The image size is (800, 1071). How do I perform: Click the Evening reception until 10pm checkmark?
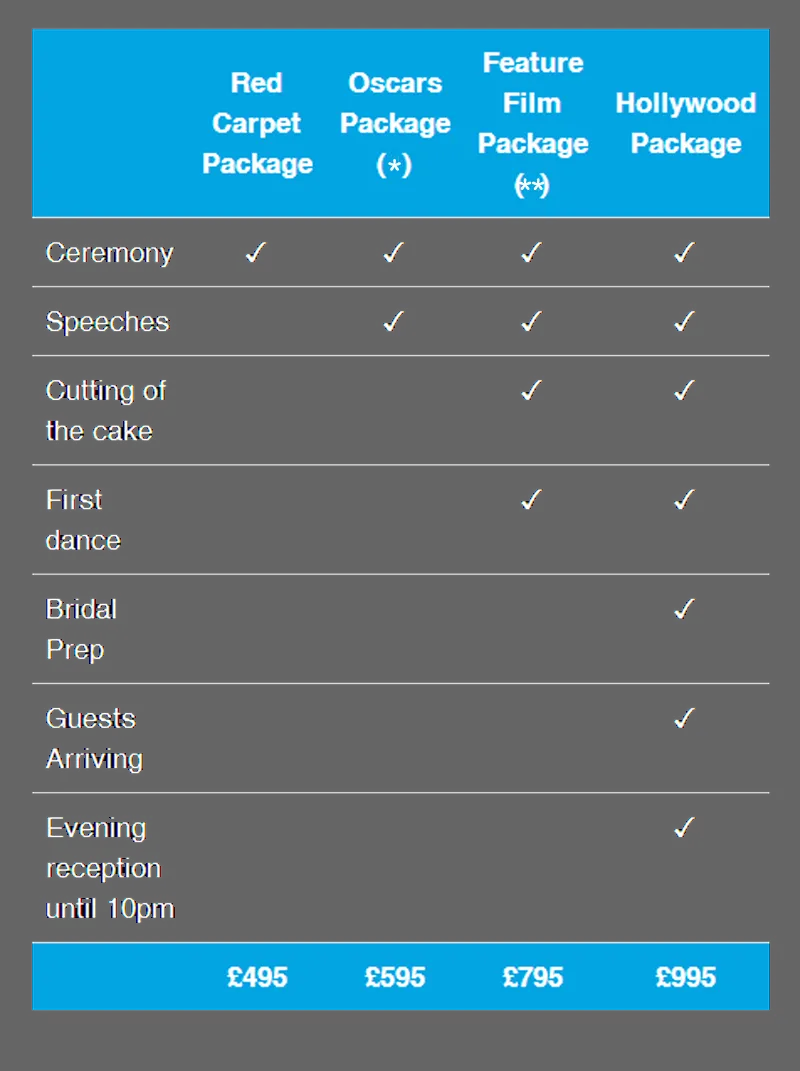pos(685,827)
